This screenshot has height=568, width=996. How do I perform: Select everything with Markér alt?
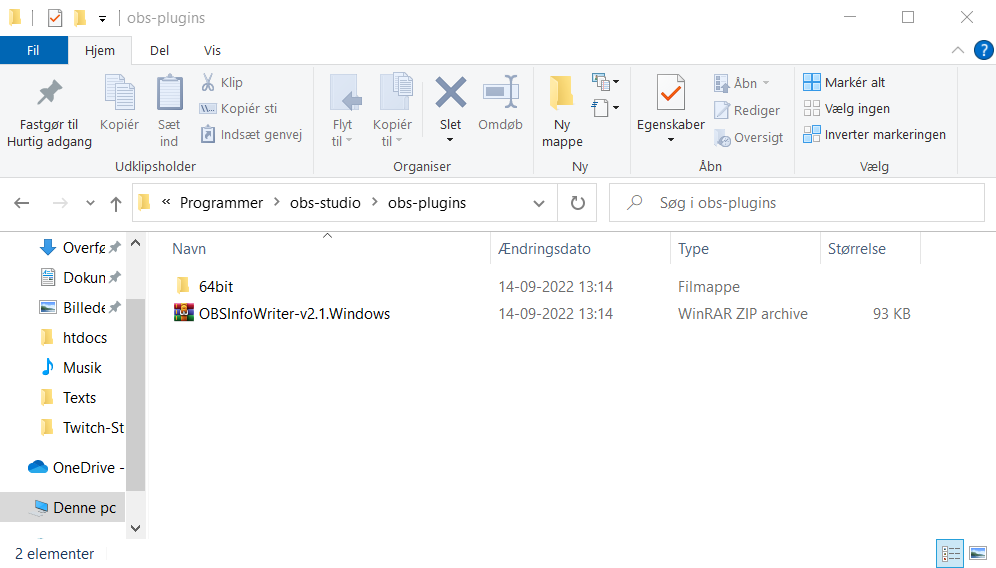pos(844,82)
